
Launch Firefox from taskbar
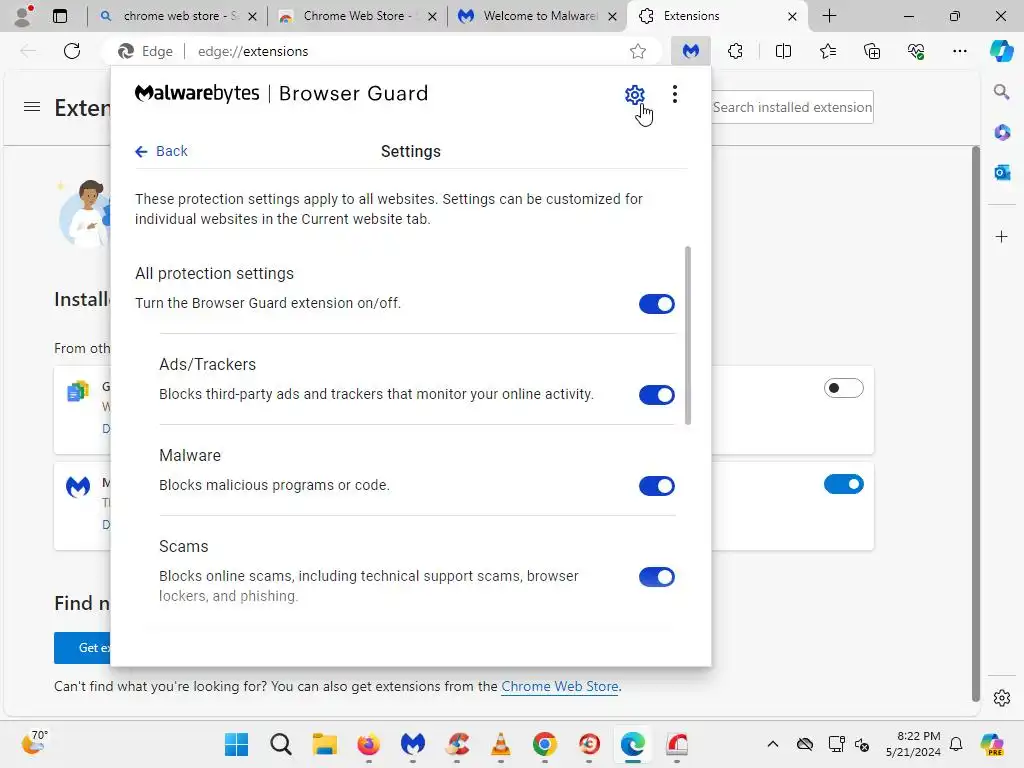pos(368,744)
